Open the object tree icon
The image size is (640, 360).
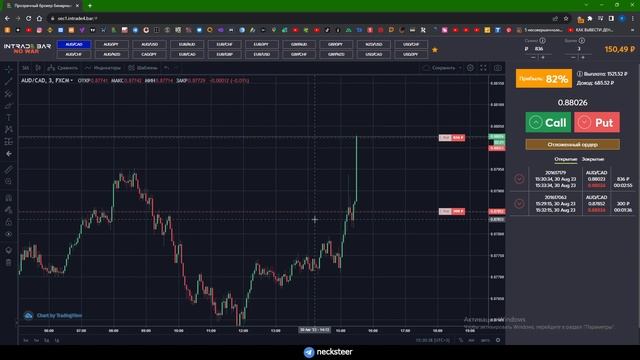[x=9, y=250]
